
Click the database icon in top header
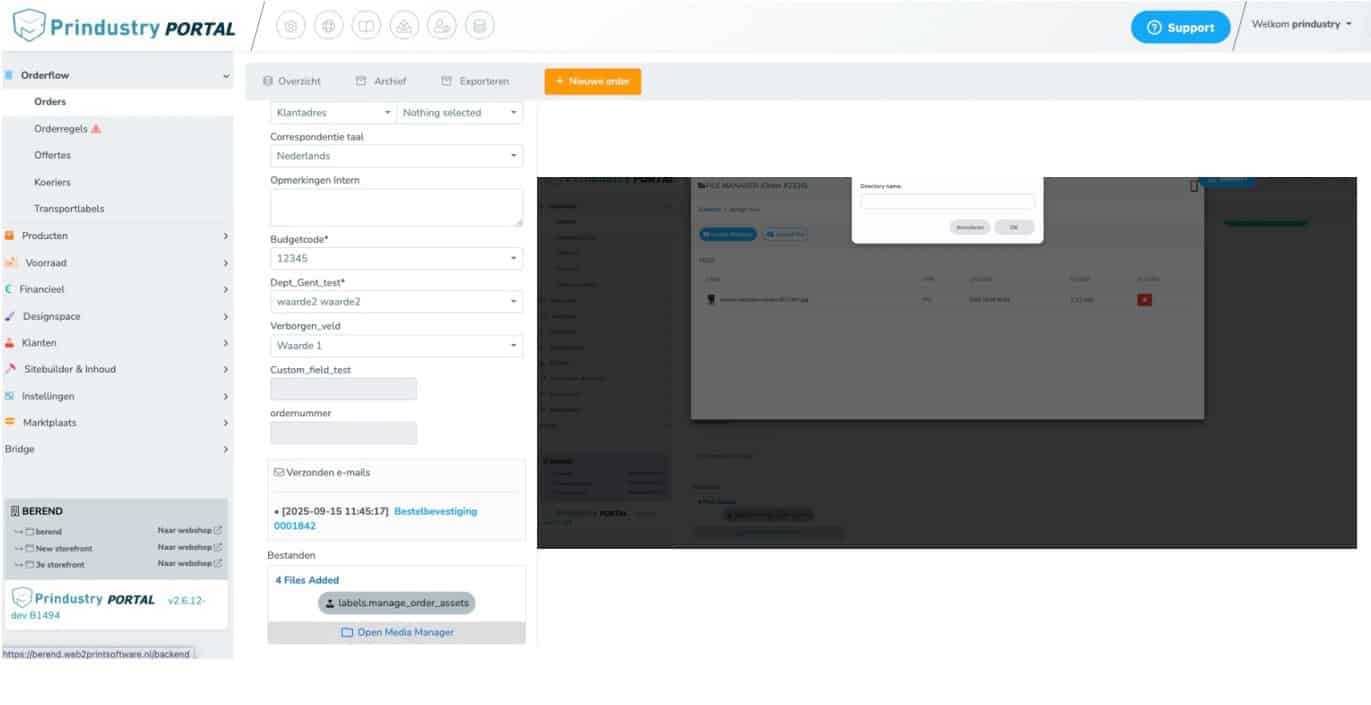click(479, 27)
